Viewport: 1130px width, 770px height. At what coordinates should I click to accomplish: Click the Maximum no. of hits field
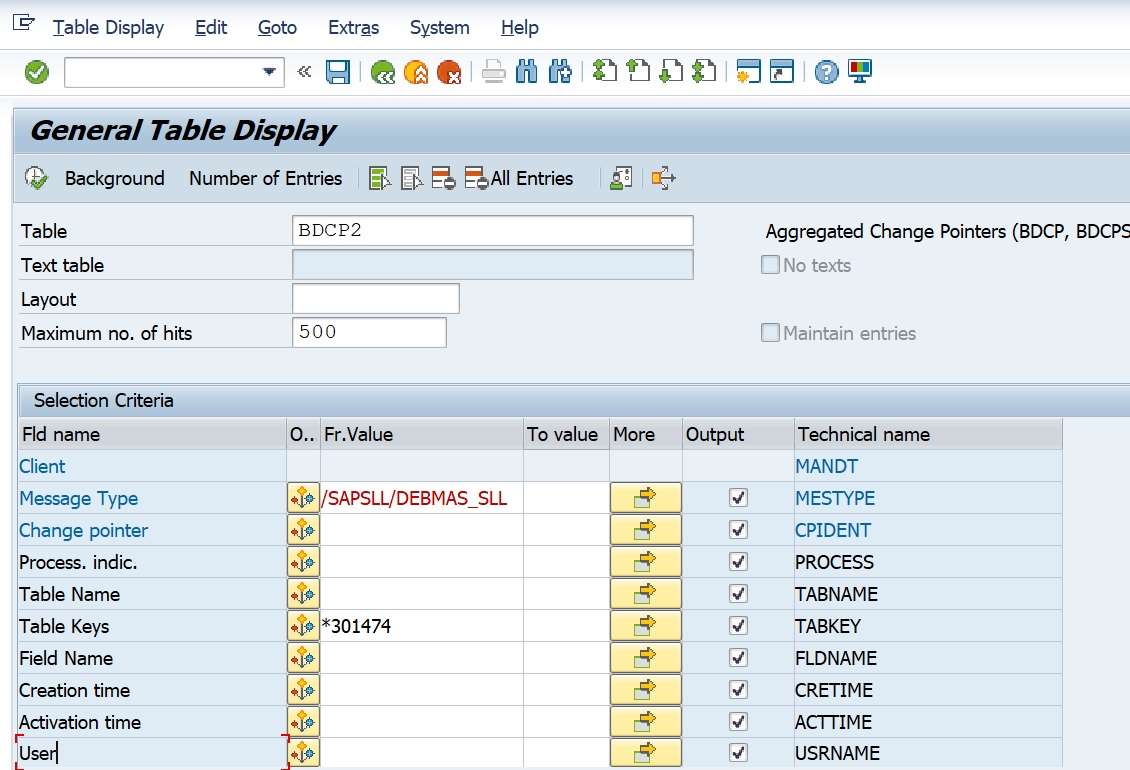pos(367,332)
